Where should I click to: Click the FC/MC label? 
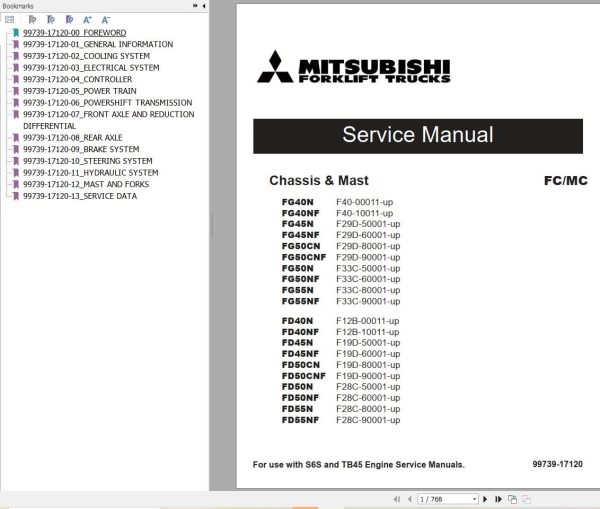click(566, 180)
